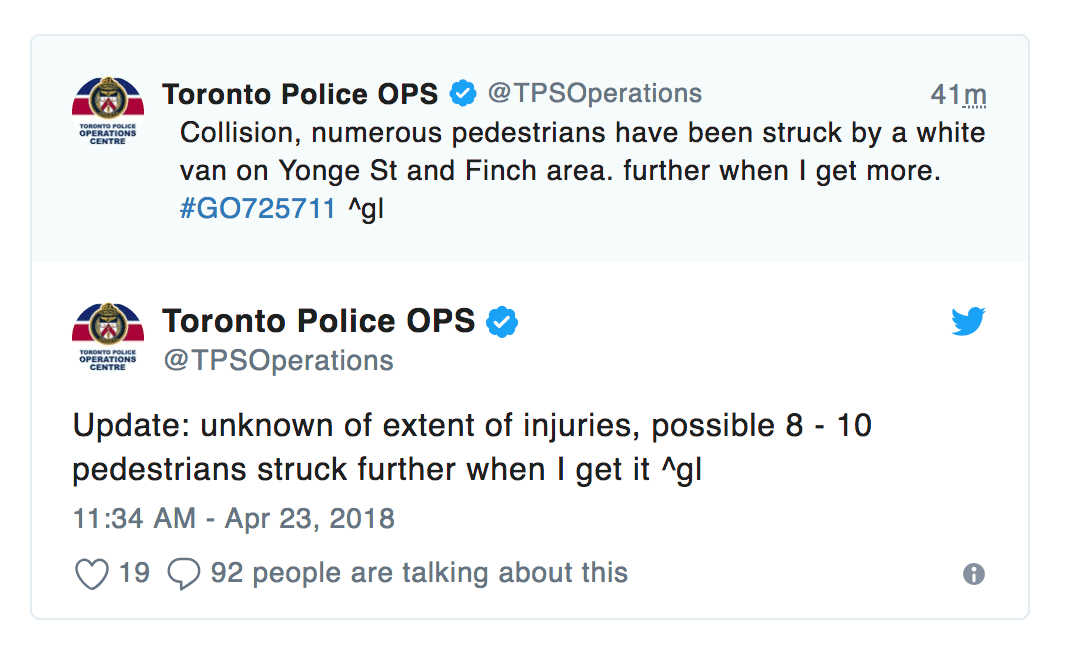
Task: Click verified badge beside lower Toronto Police OPS
Action: pos(502,322)
